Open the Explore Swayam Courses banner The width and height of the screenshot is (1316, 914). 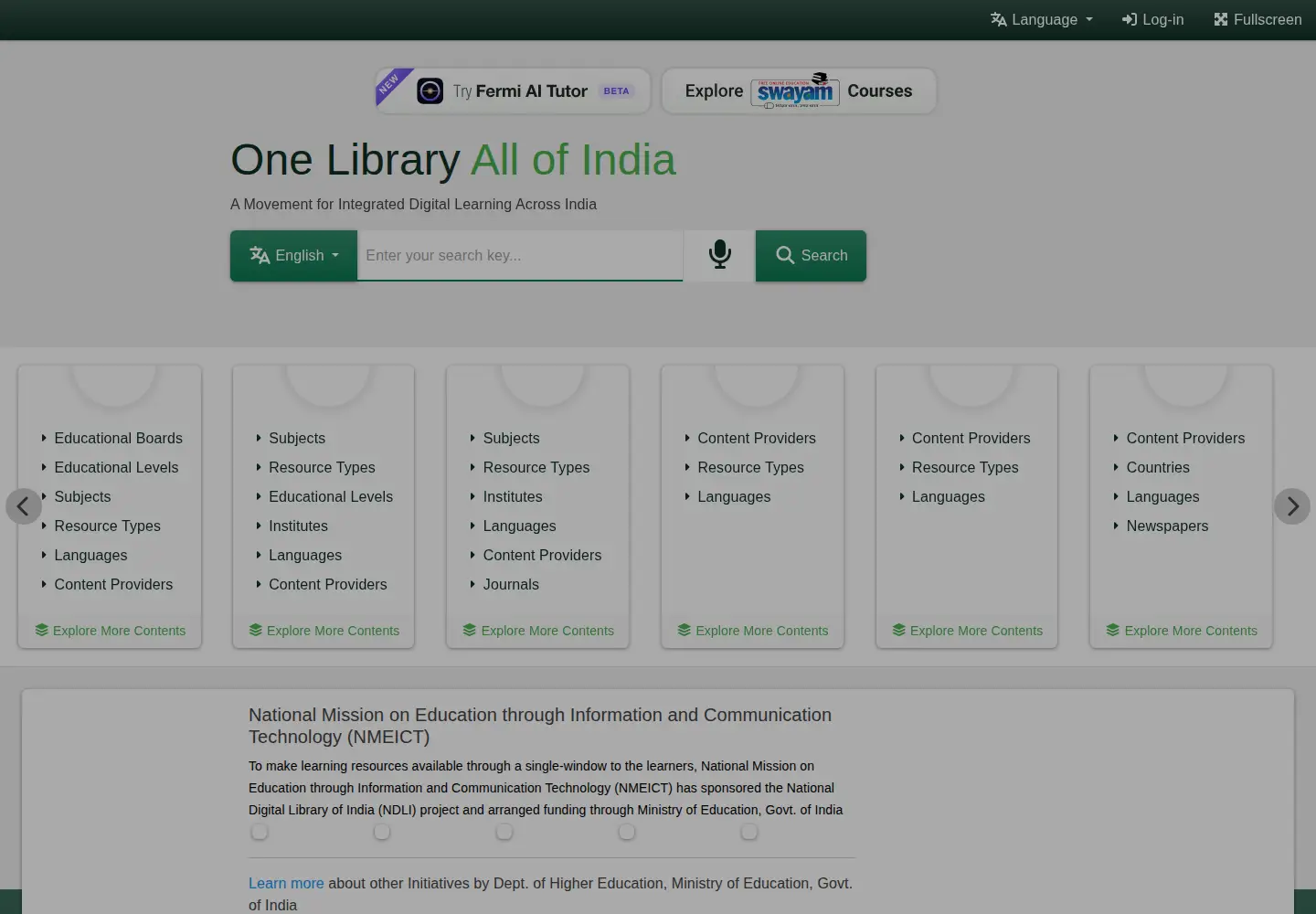coord(799,91)
